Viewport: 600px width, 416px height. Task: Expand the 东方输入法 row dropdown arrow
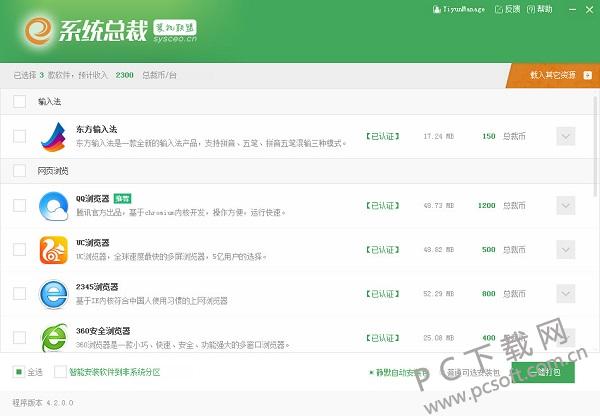(x=566, y=136)
